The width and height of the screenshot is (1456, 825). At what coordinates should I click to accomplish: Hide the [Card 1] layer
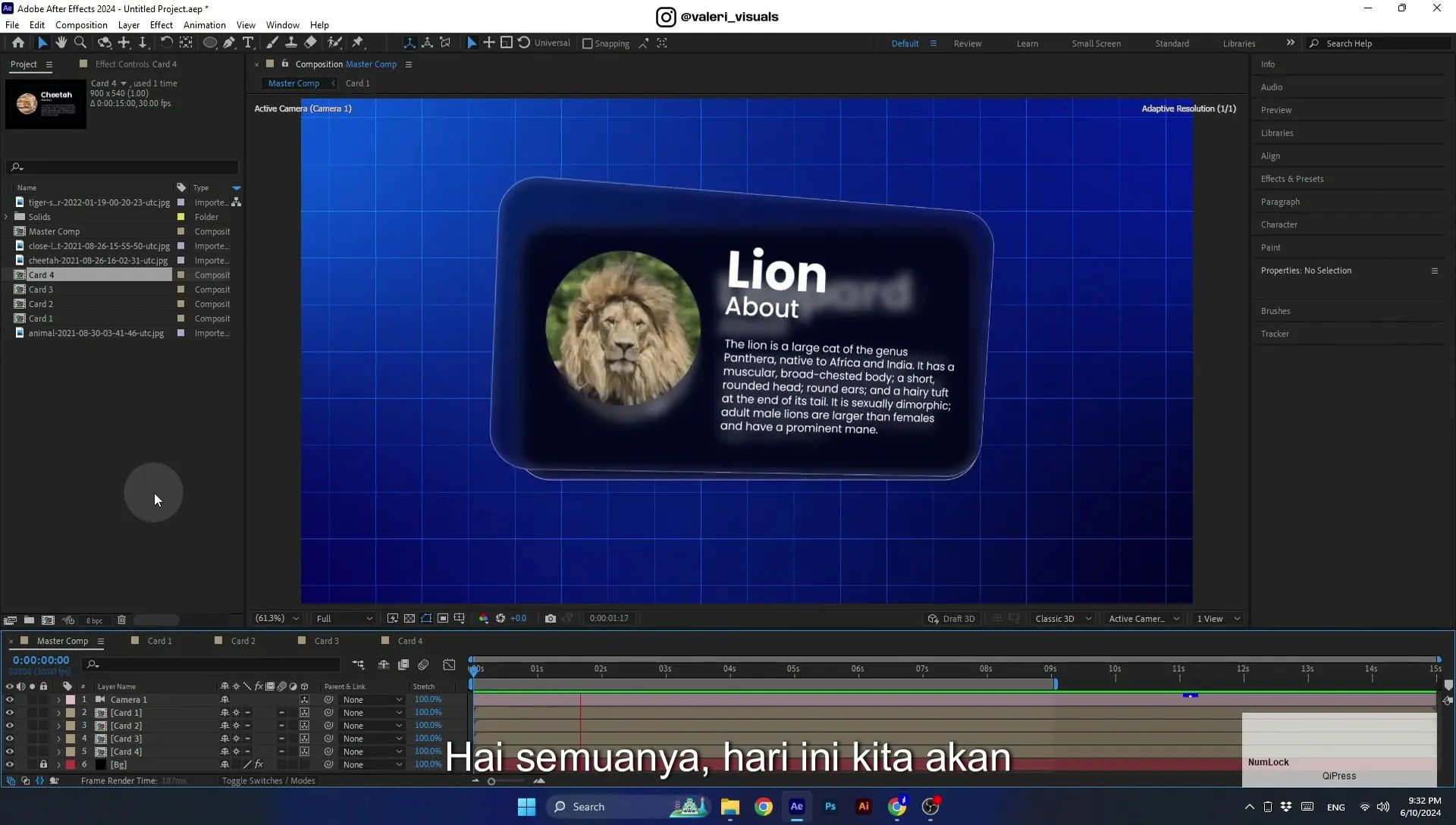[9, 713]
